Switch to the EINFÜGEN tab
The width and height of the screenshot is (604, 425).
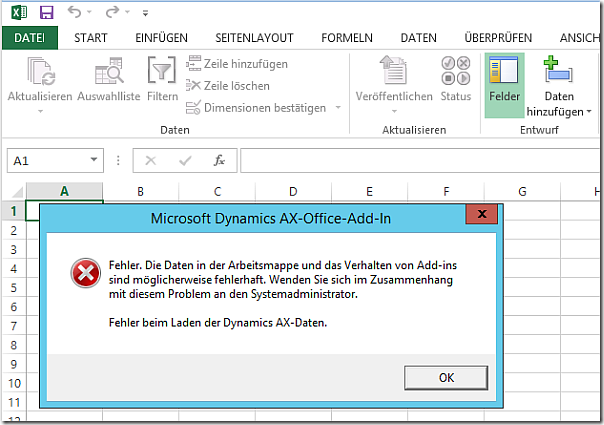pyautogui.click(x=161, y=38)
